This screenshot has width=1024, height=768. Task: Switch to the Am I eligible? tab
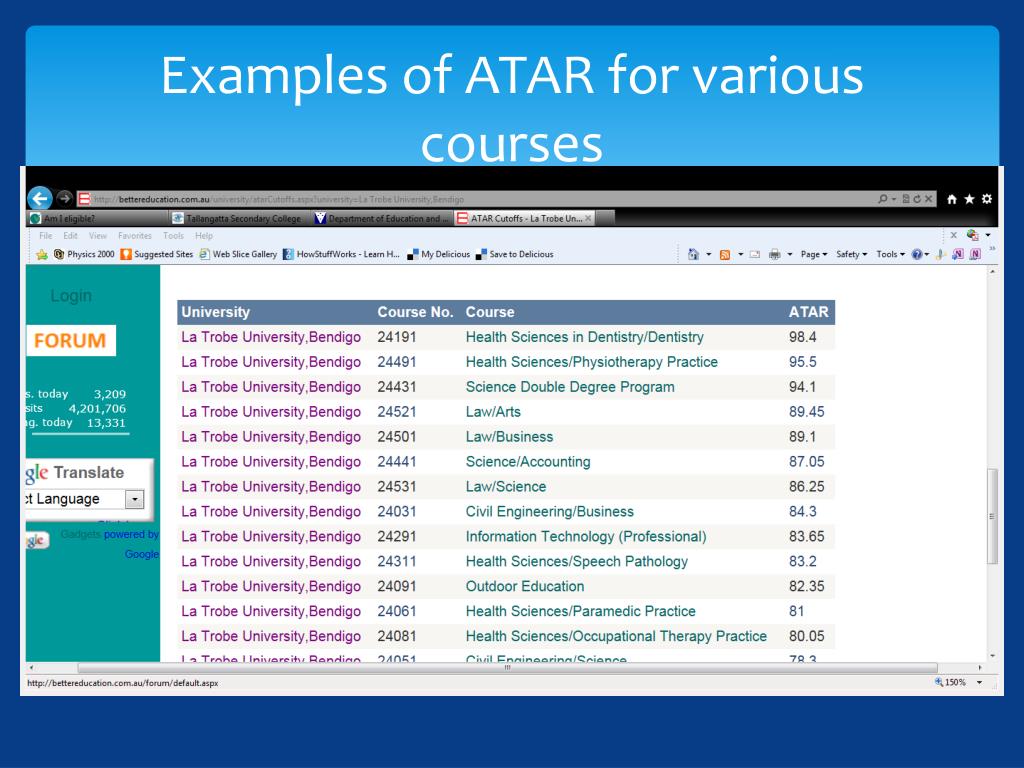tap(98, 218)
